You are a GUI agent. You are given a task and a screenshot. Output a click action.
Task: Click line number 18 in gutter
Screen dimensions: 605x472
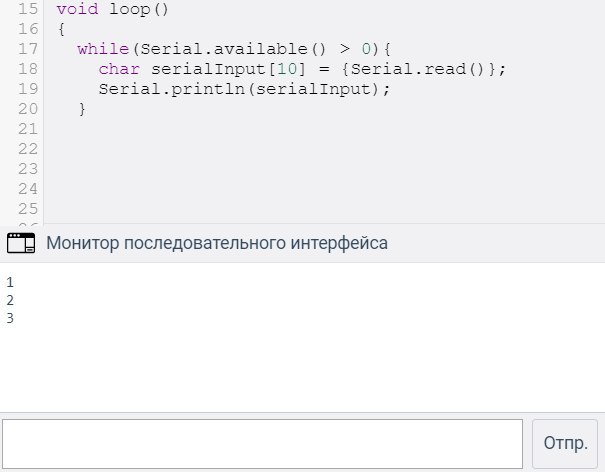coord(28,69)
